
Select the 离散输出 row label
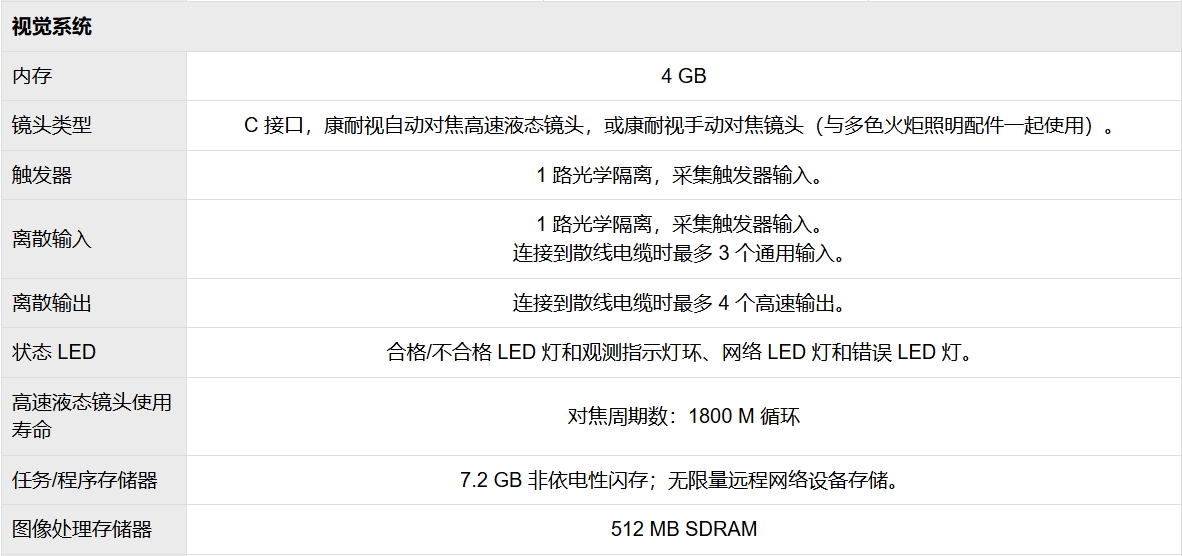tap(52, 303)
